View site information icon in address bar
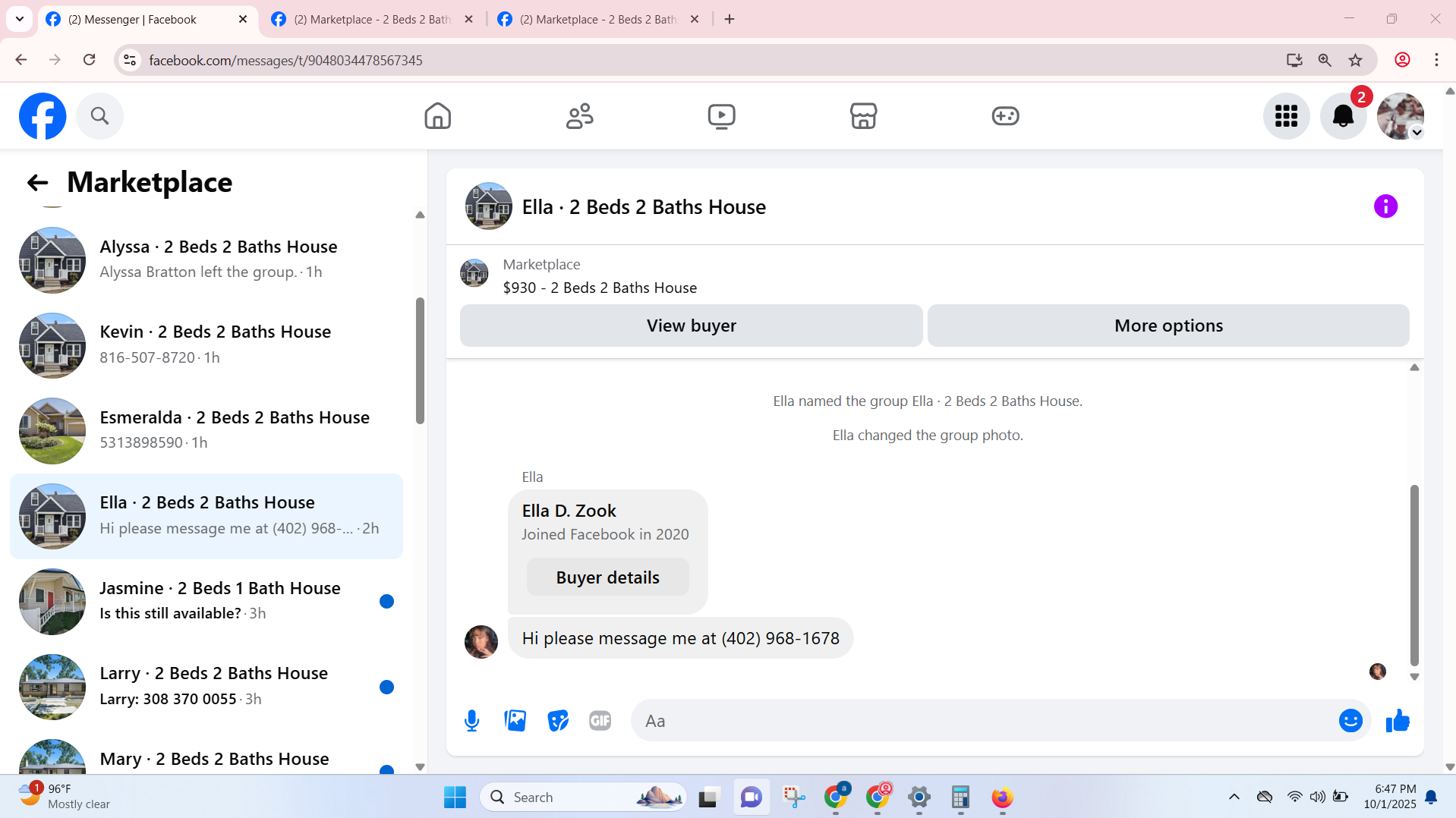Screen dimensions: 1456x818 tap(130, 60)
